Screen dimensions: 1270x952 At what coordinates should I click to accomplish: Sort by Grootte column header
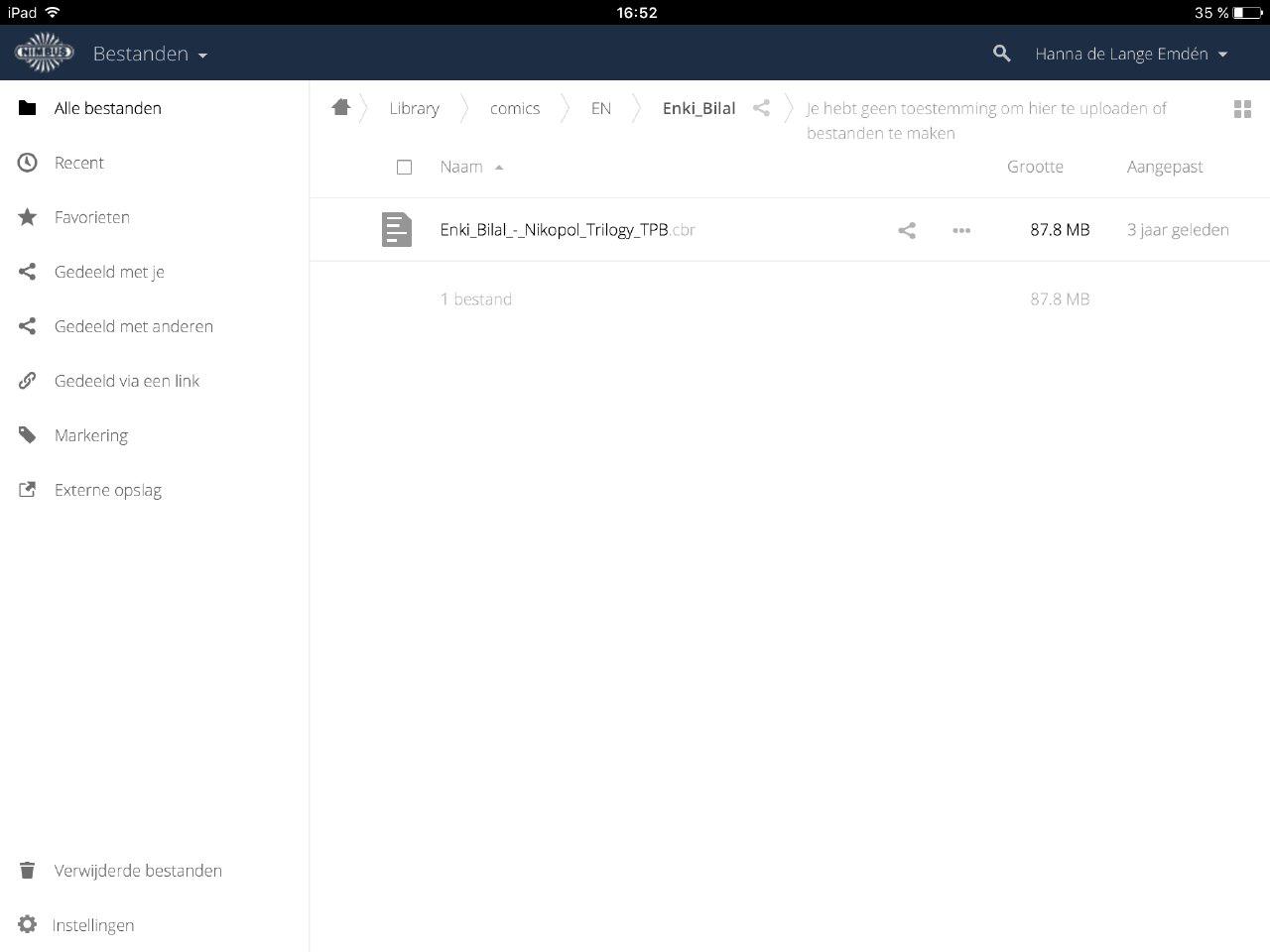pyautogui.click(x=1035, y=167)
